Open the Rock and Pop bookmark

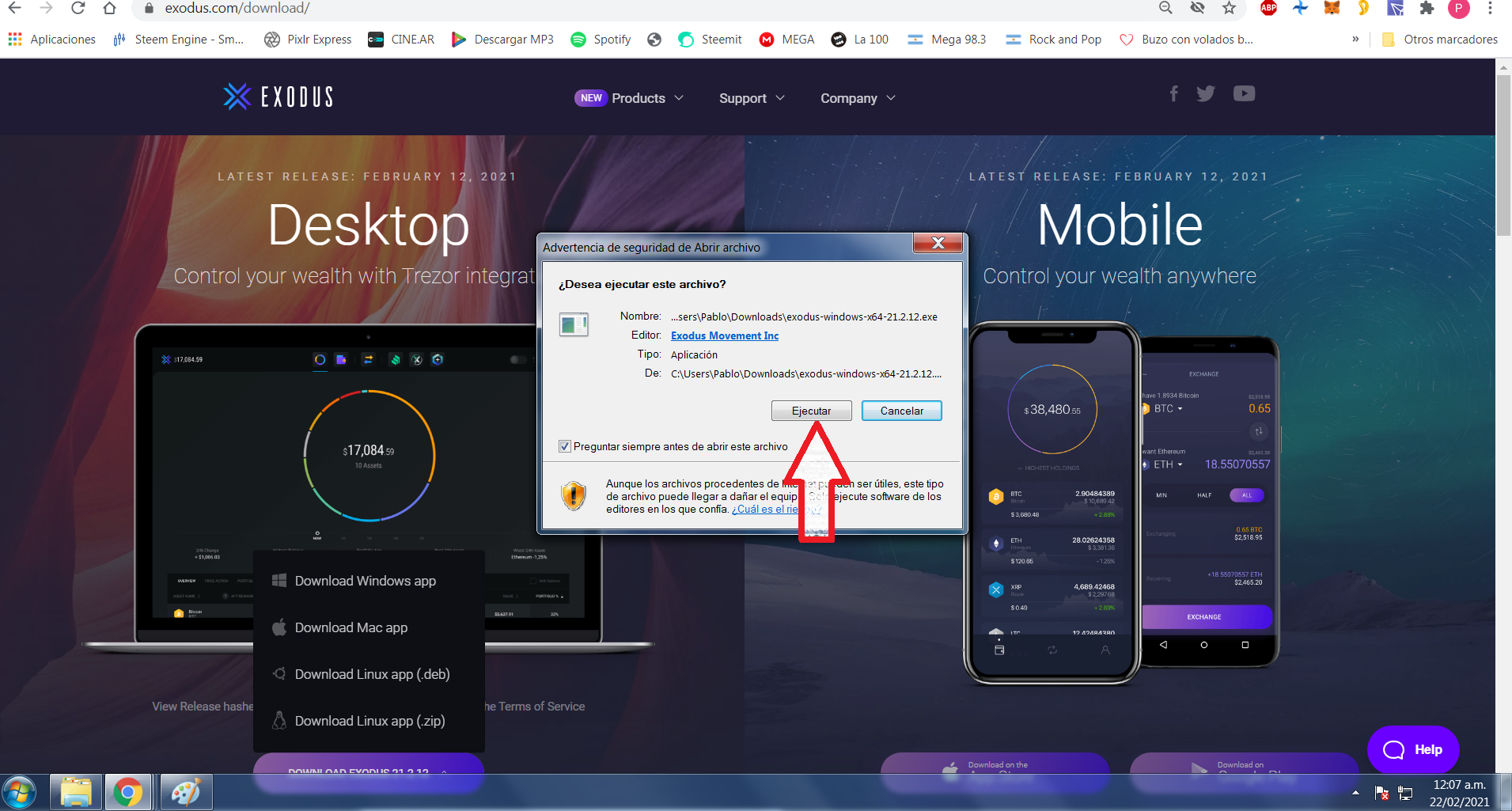click(x=1053, y=40)
